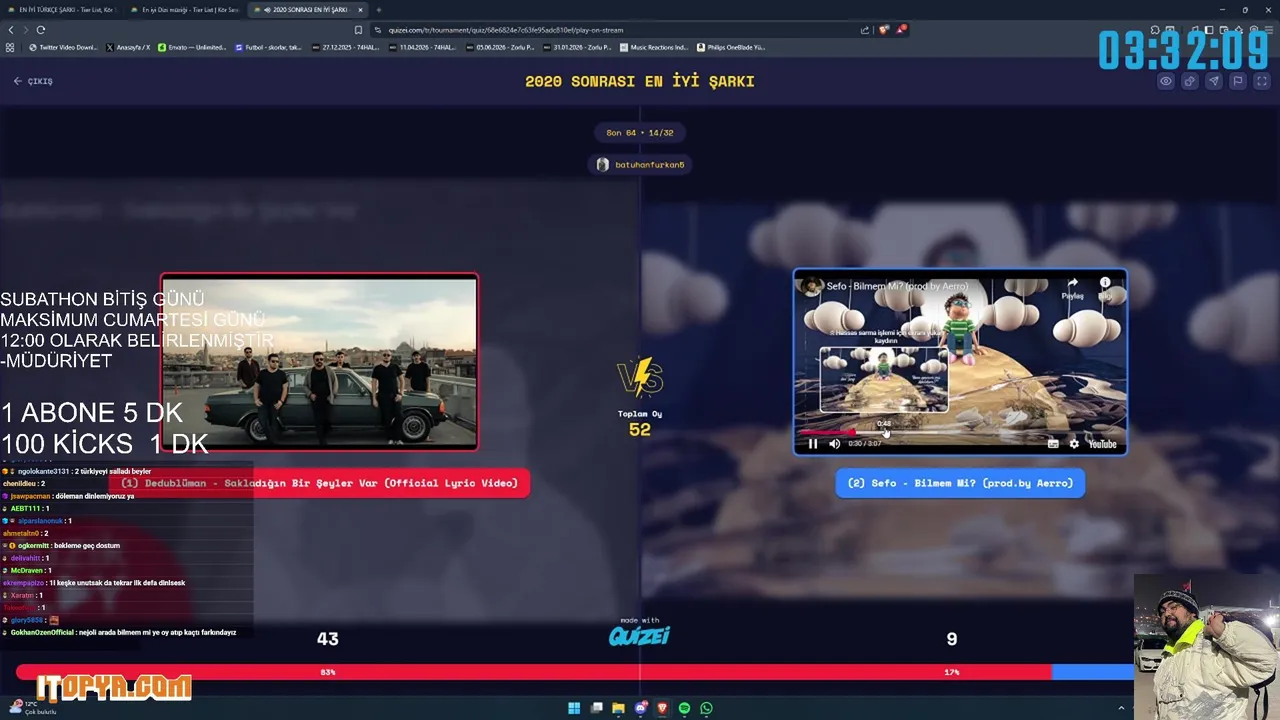Viewport: 1280px width, 720px height.
Task: Switch to the EN İYİ TÜRKÇE ŞARKI tab
Action: point(63,10)
